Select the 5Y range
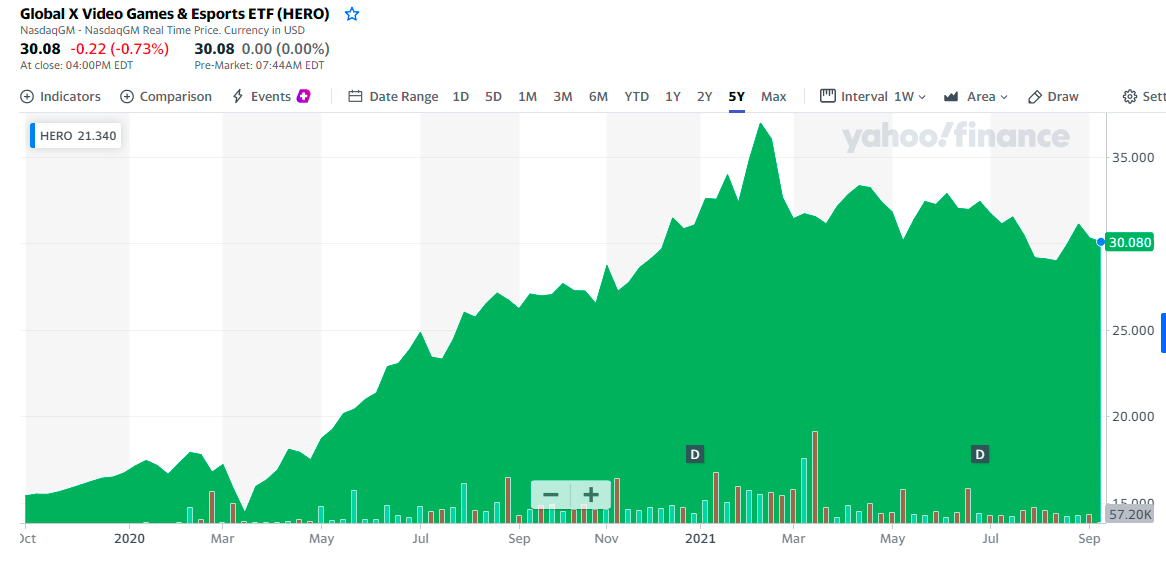1166x572 pixels. 737,97
